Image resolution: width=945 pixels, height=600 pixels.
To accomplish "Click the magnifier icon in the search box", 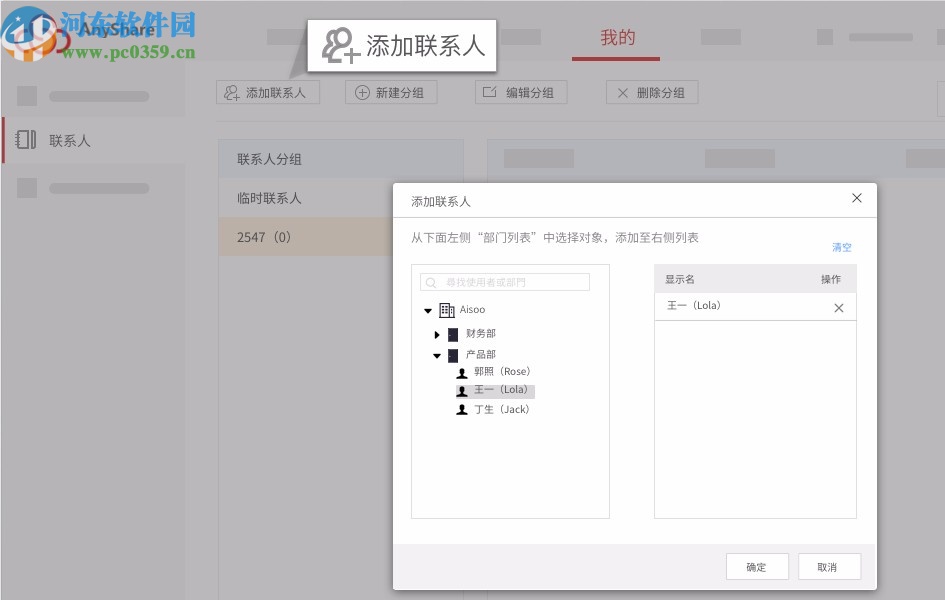I will point(430,281).
